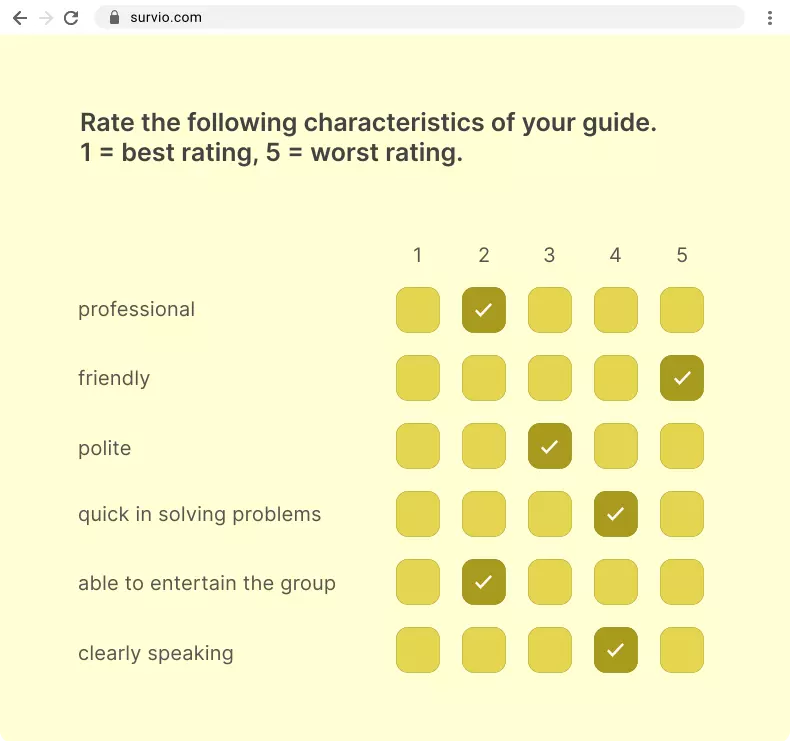Rate professional as 1
Viewport: 790px width, 741px height.
[418, 310]
